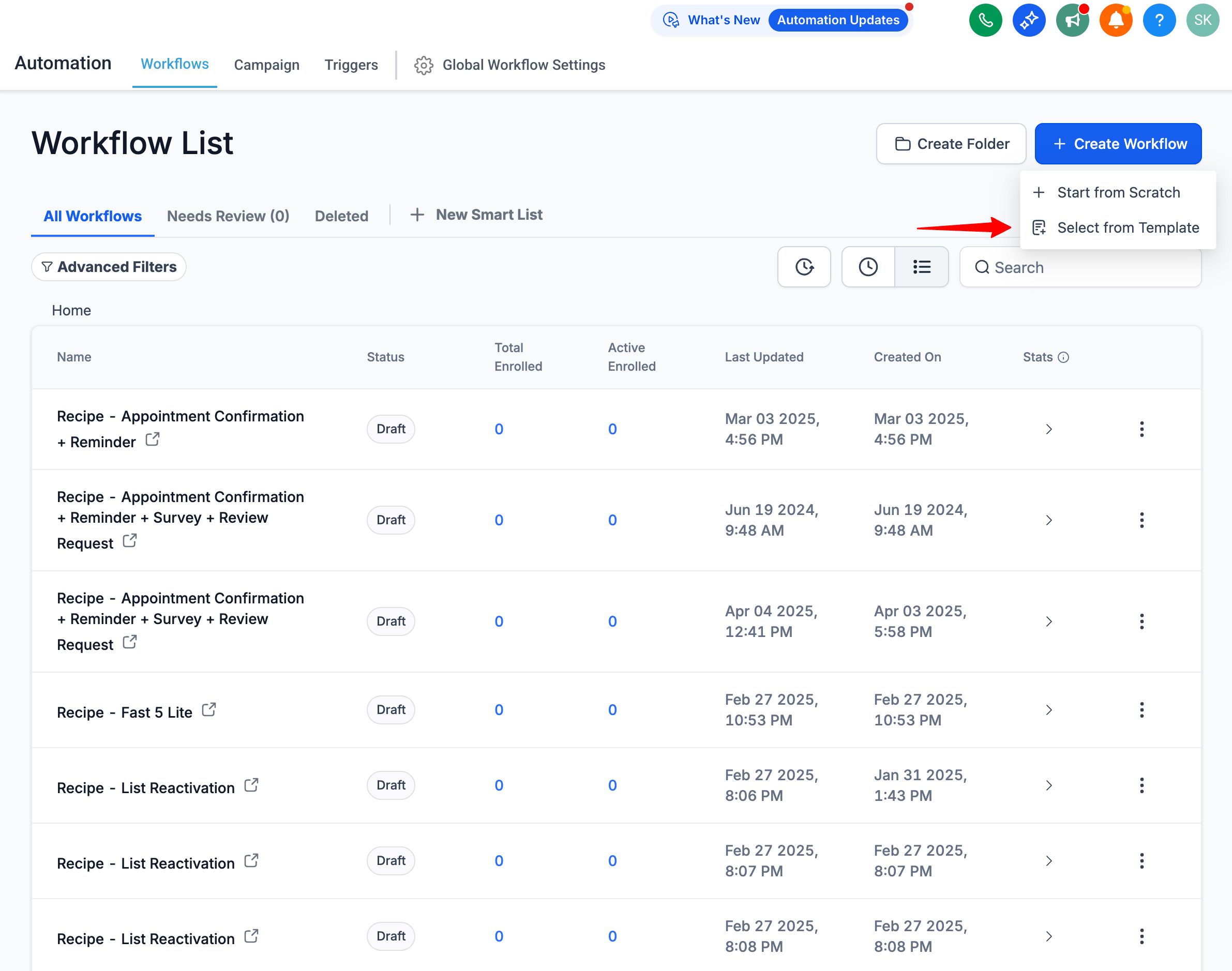
Task: Expand stats chevron for List Reactivation updated 8:07 PM
Action: [1049, 861]
